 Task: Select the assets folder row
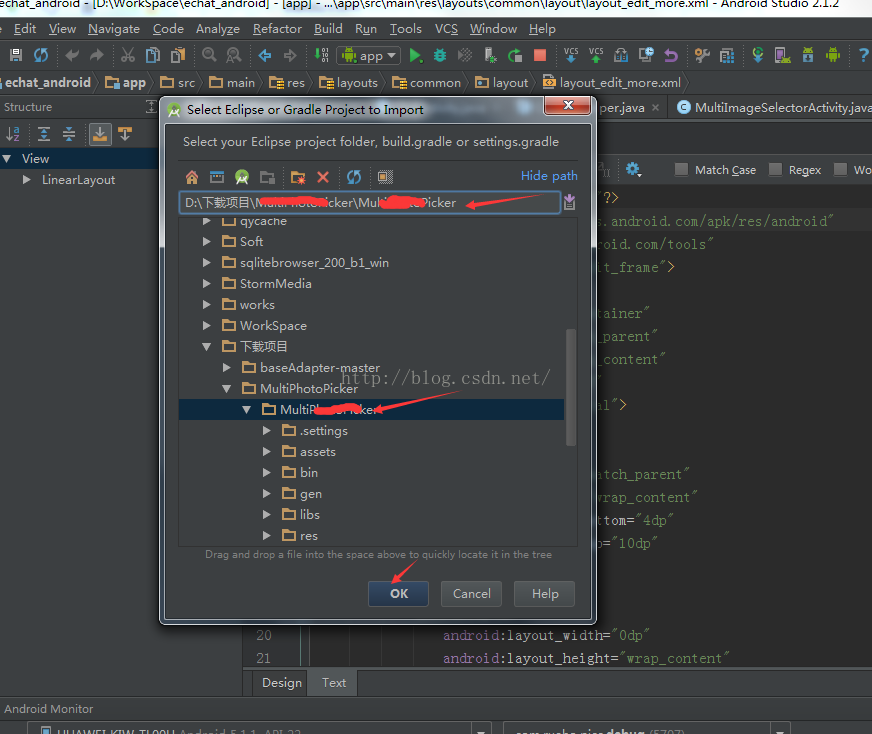coord(371,452)
